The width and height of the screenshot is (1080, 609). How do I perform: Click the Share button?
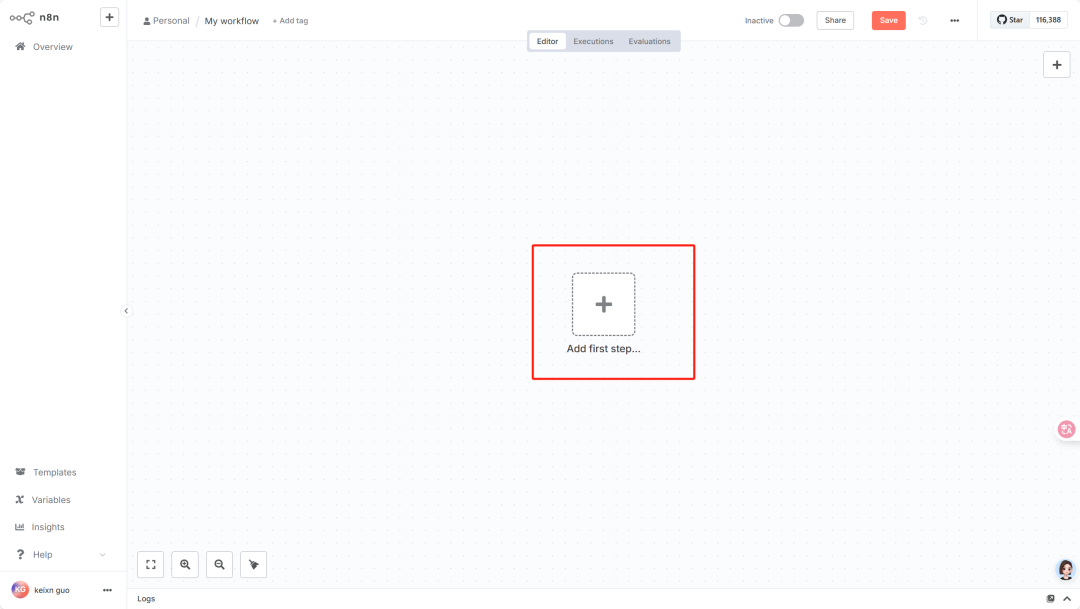pyautogui.click(x=835, y=21)
